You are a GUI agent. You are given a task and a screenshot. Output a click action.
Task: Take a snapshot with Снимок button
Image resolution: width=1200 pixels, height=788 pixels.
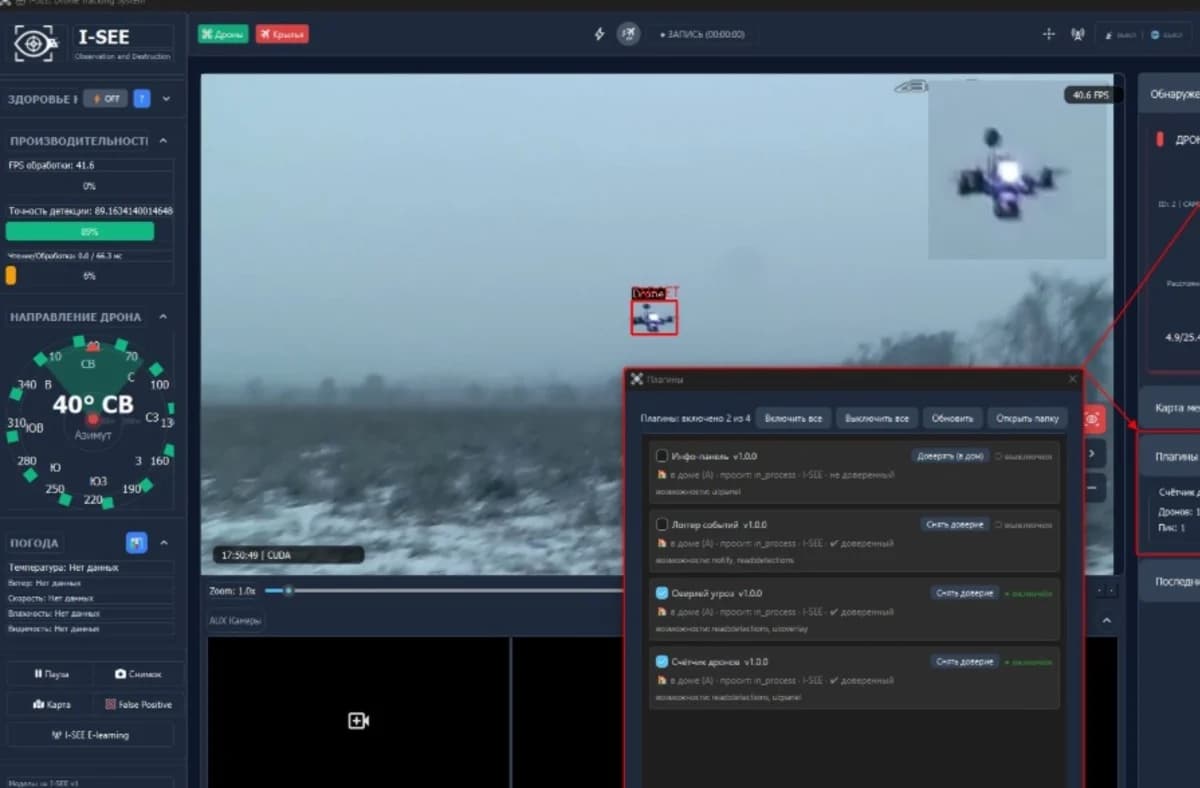(139, 674)
